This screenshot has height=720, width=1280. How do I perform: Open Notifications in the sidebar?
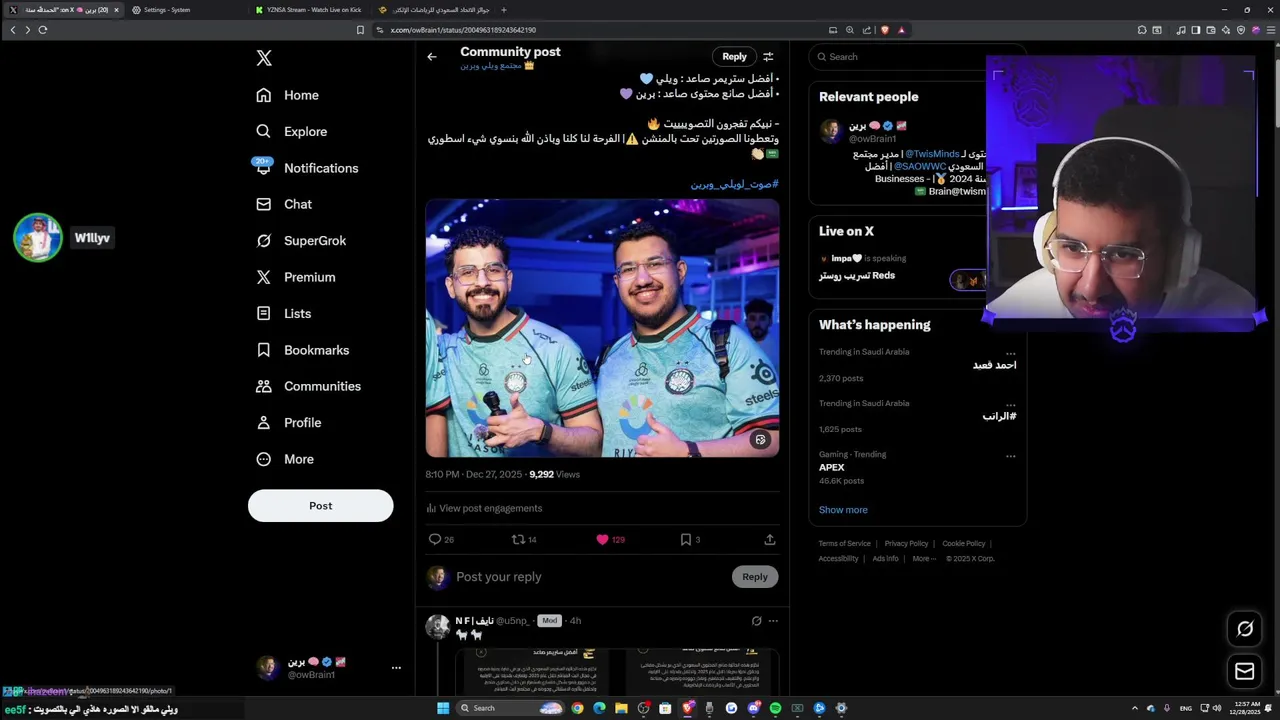pos(306,168)
